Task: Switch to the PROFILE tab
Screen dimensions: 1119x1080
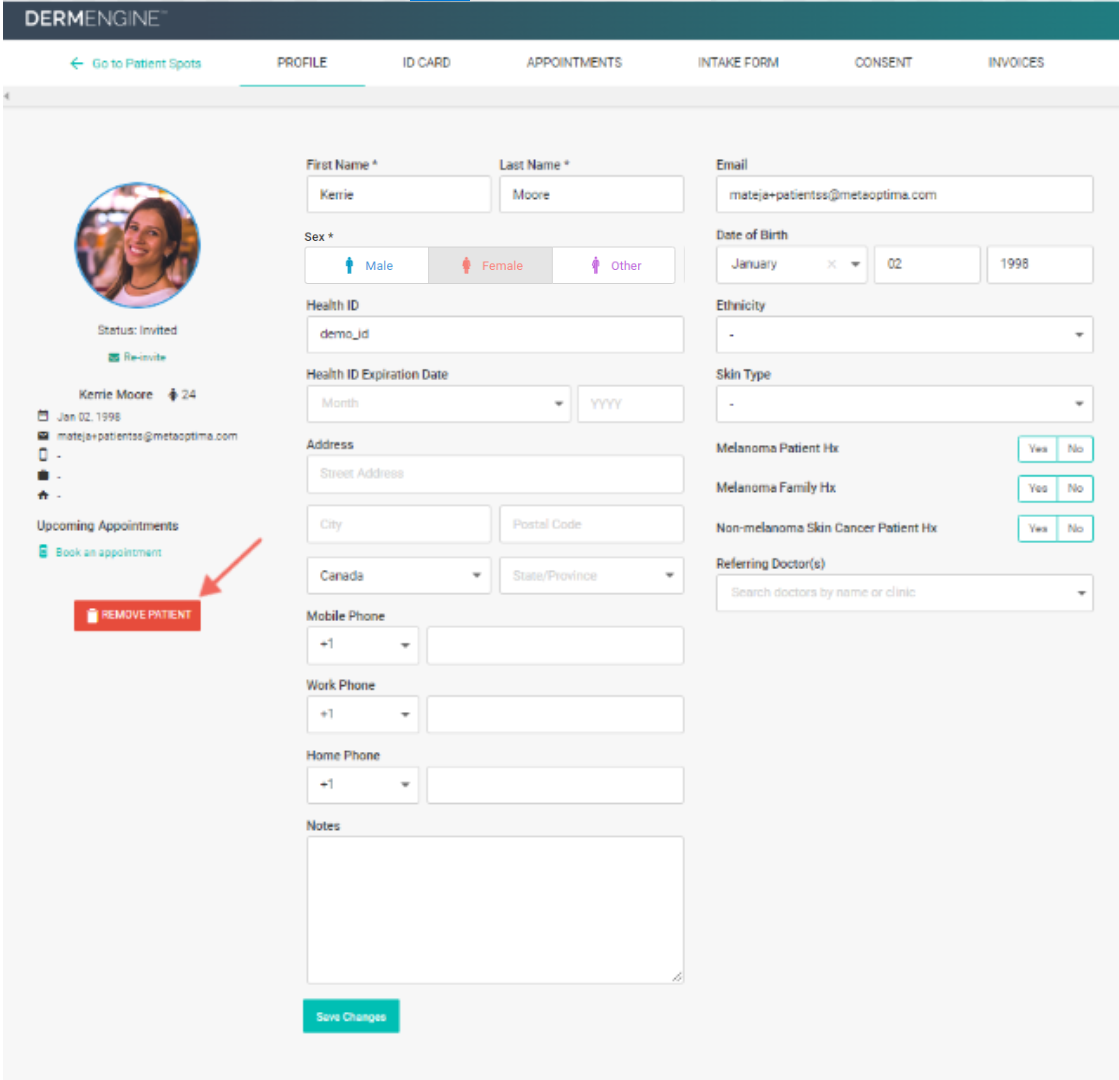Action: click(x=302, y=63)
